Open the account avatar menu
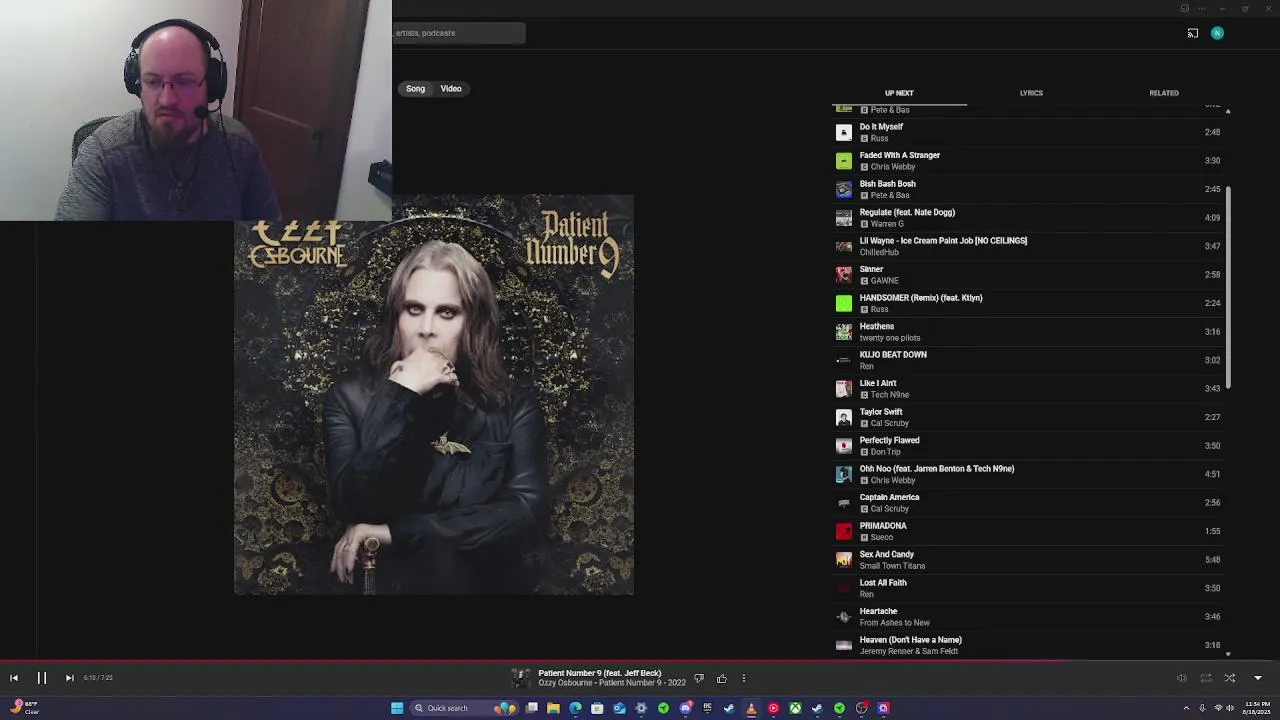Viewport: 1280px width, 720px height. click(x=1217, y=33)
